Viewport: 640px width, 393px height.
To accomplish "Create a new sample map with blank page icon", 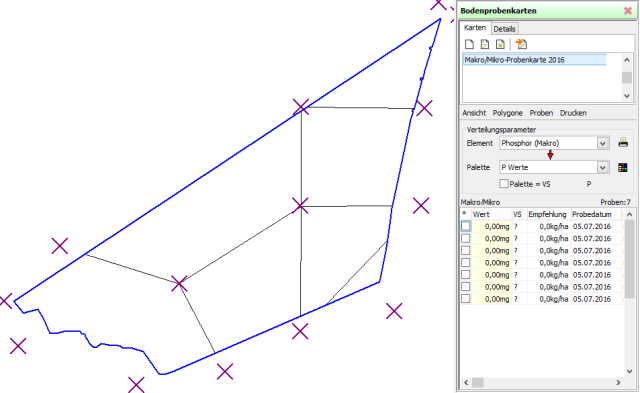I will 469,44.
